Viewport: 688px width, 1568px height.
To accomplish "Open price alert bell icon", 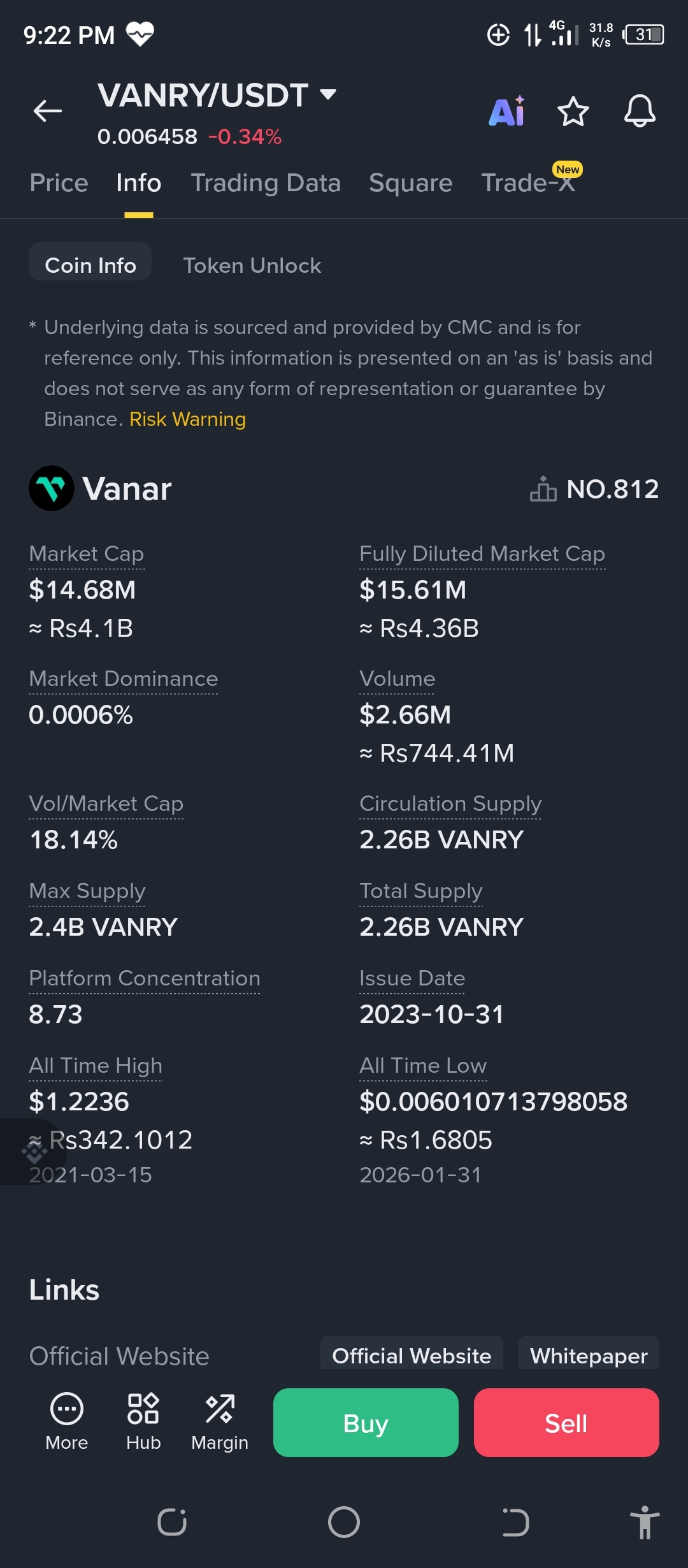I will point(639,112).
